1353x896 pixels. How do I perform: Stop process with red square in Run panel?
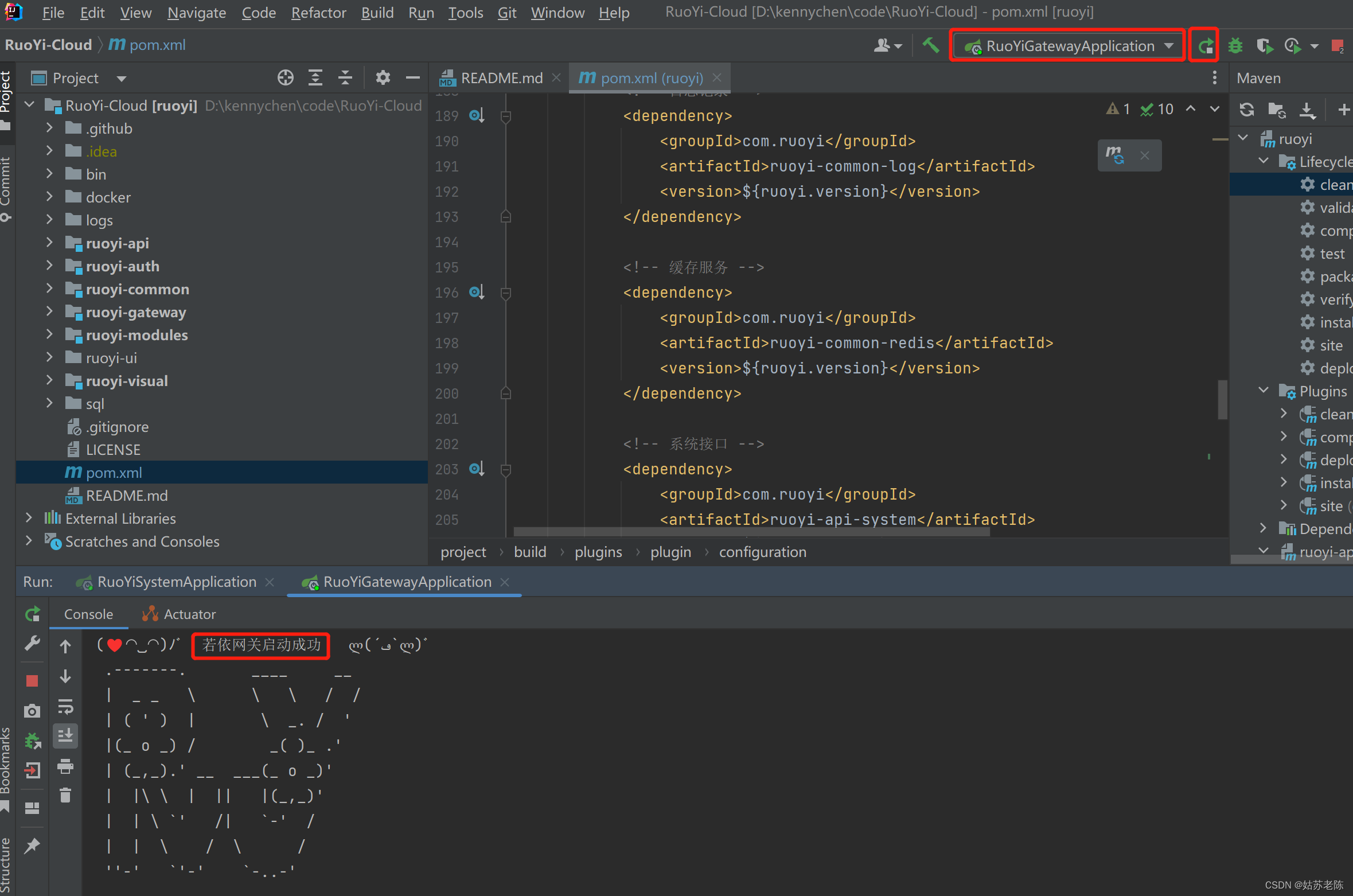pyautogui.click(x=32, y=680)
